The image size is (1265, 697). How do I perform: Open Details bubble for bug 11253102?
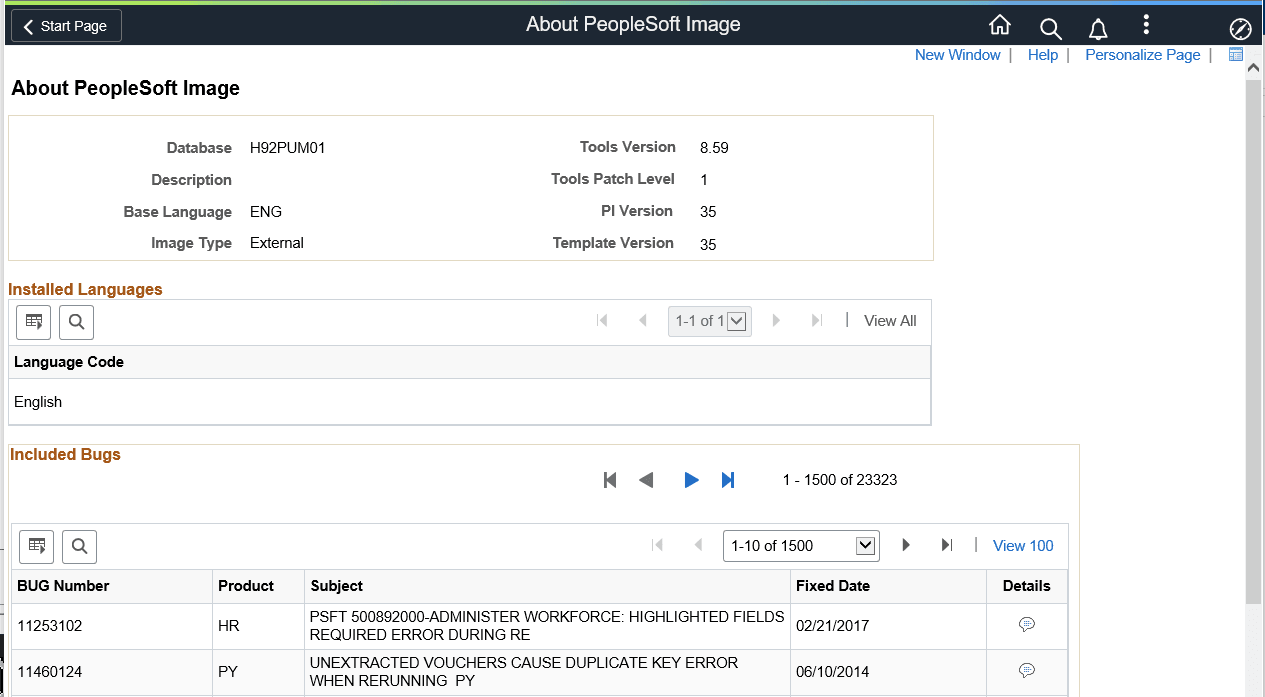tap(1027, 623)
